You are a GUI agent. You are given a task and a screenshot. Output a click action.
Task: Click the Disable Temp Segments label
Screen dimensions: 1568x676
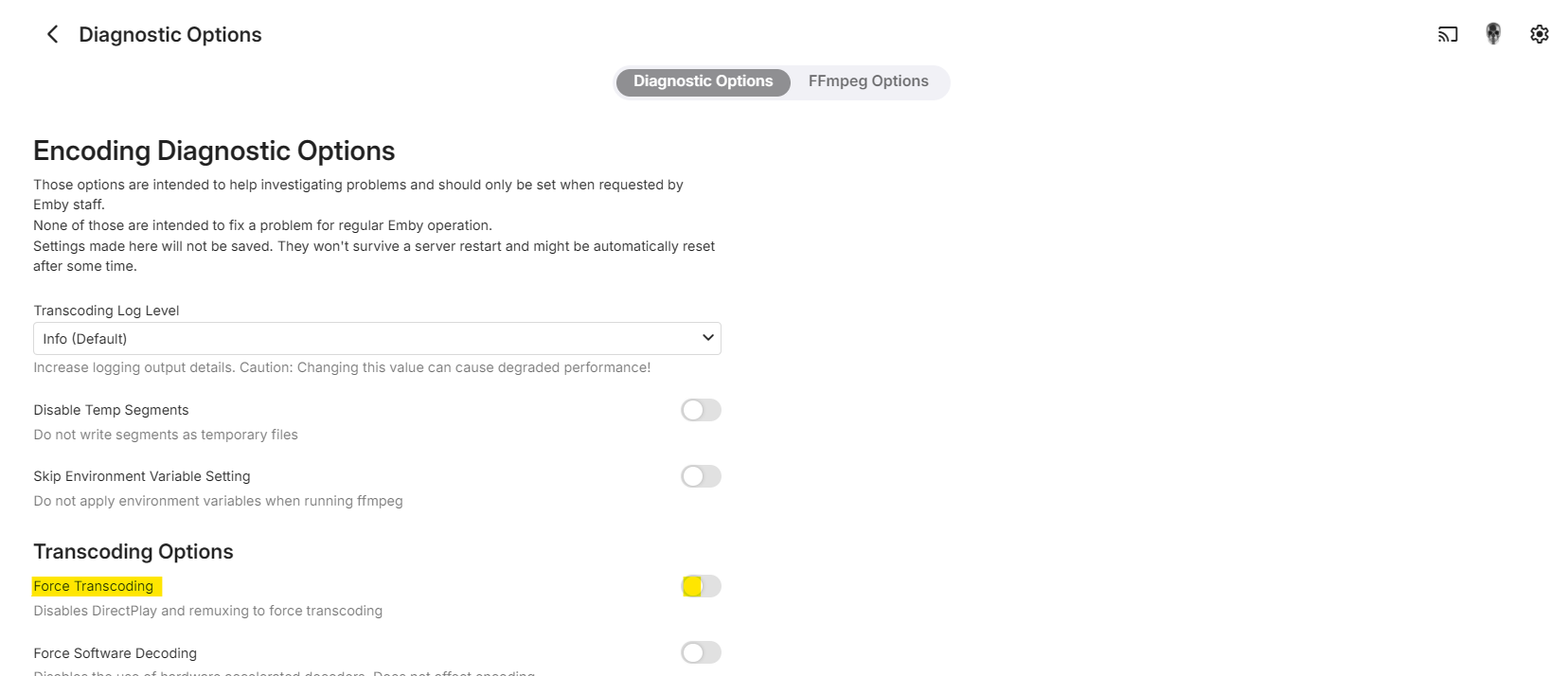(x=111, y=410)
